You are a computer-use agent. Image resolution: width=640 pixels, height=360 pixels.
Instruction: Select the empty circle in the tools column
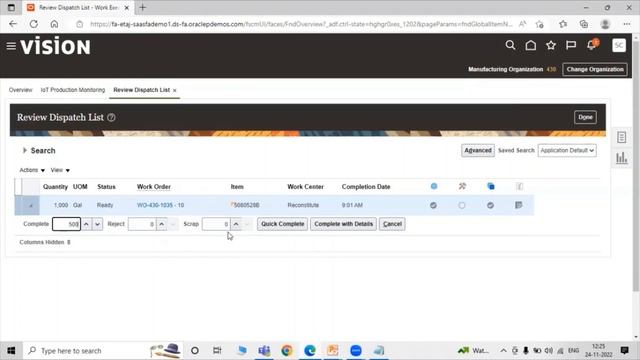coord(462,205)
